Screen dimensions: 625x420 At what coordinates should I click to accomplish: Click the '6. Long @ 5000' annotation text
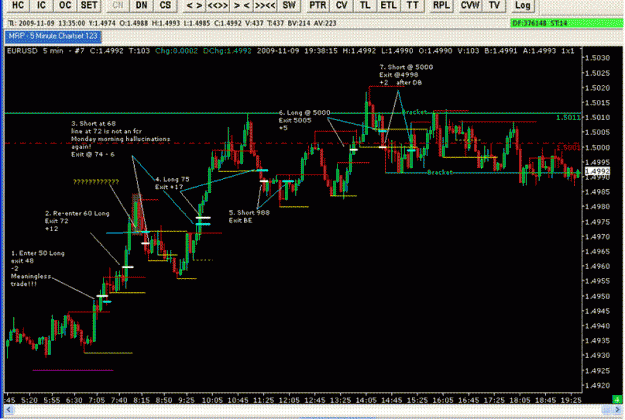[304, 113]
